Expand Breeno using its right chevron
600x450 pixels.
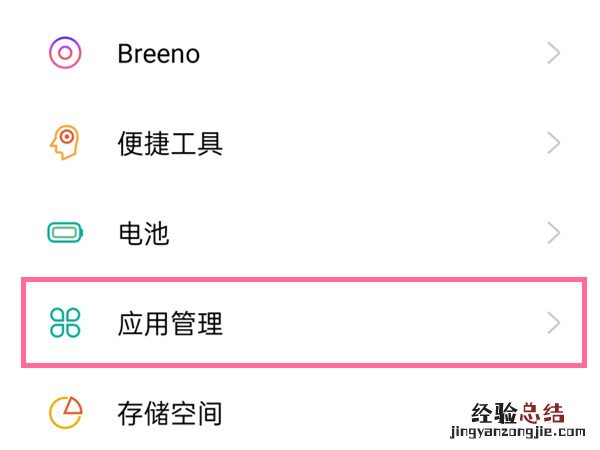tap(553, 53)
